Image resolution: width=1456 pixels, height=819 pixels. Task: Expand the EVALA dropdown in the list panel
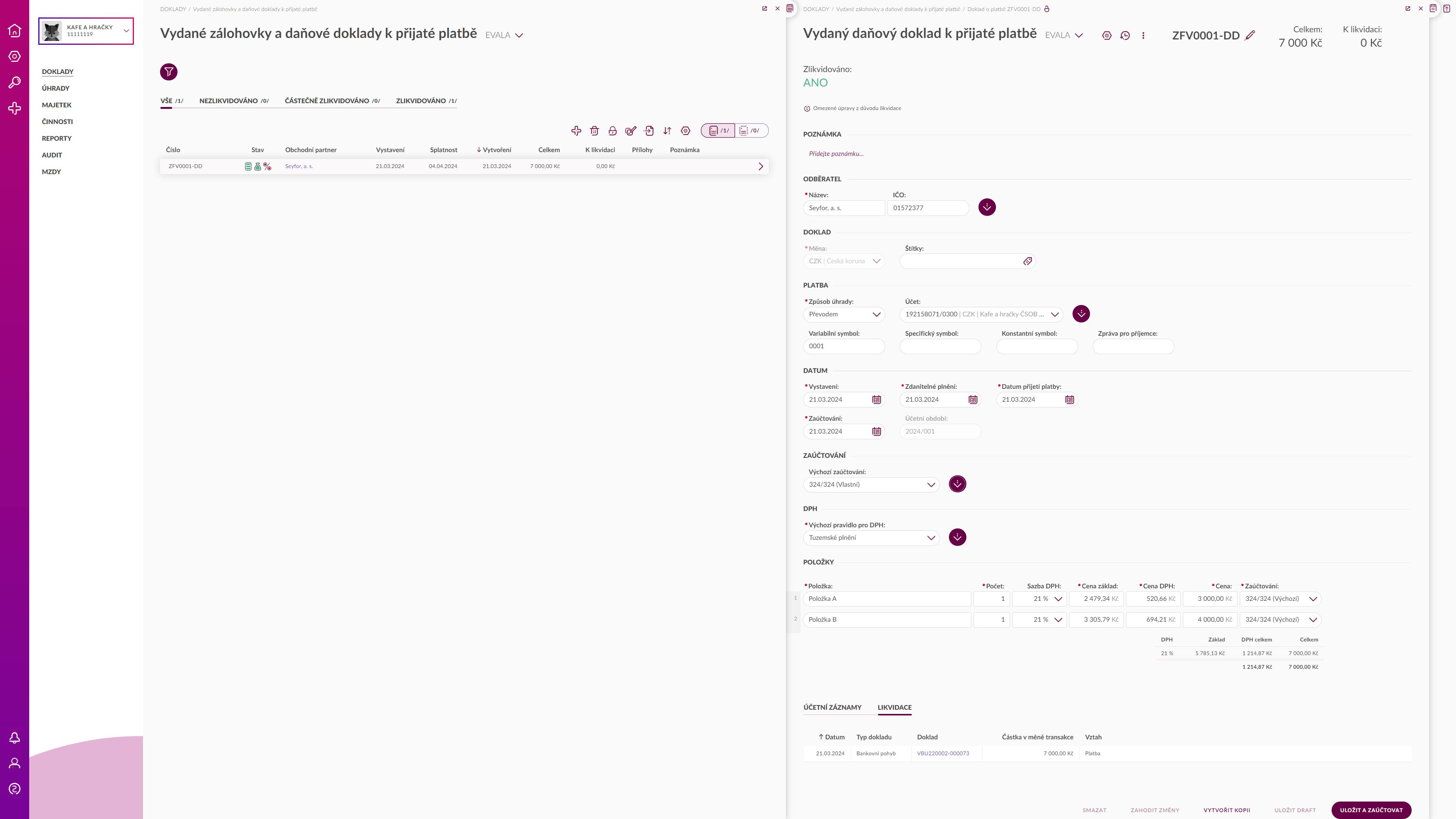tap(504, 35)
